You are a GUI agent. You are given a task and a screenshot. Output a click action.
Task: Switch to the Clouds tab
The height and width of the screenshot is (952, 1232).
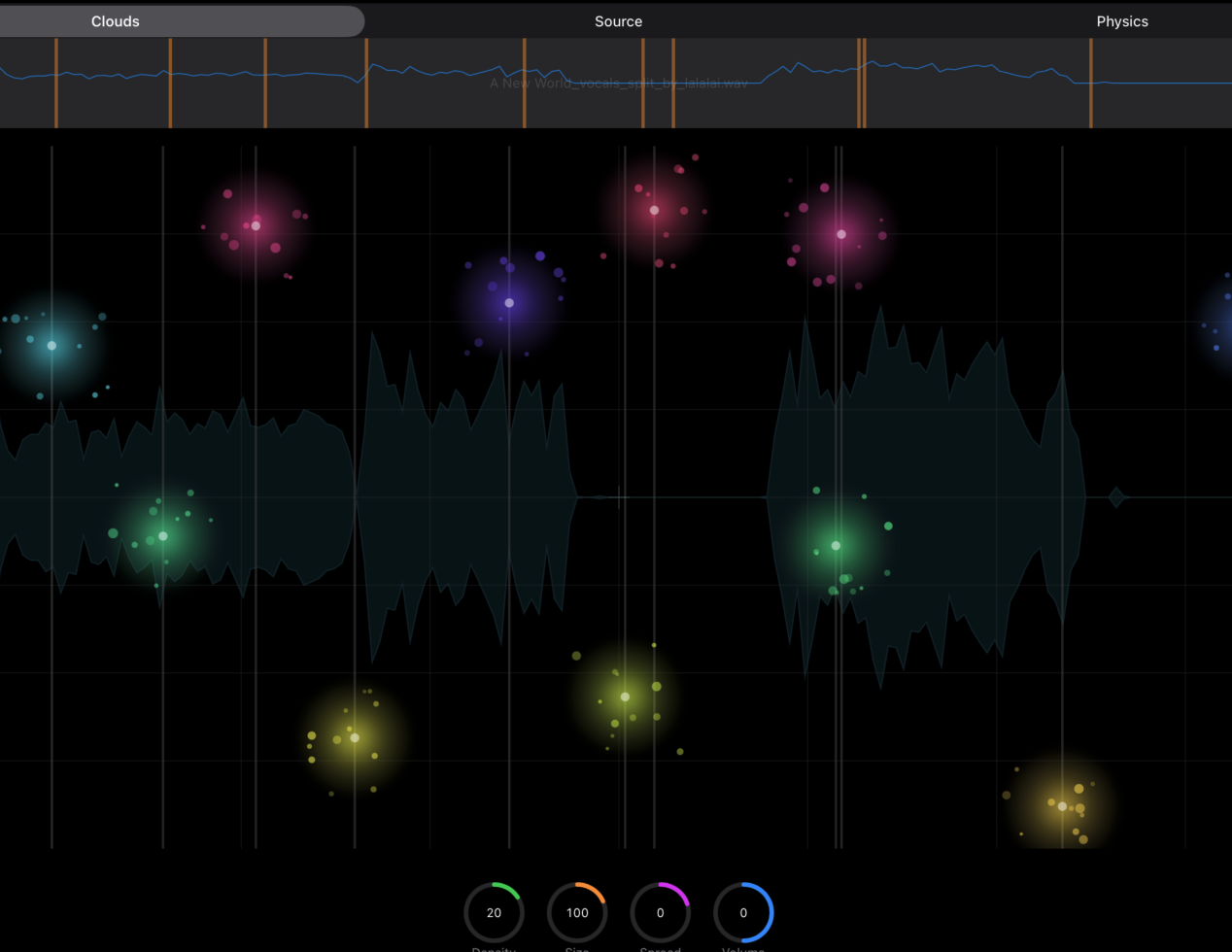(116, 21)
